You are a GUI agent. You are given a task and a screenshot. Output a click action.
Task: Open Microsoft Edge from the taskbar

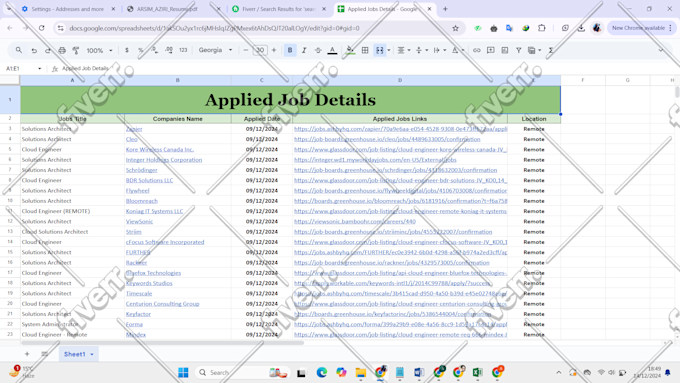(x=321, y=373)
